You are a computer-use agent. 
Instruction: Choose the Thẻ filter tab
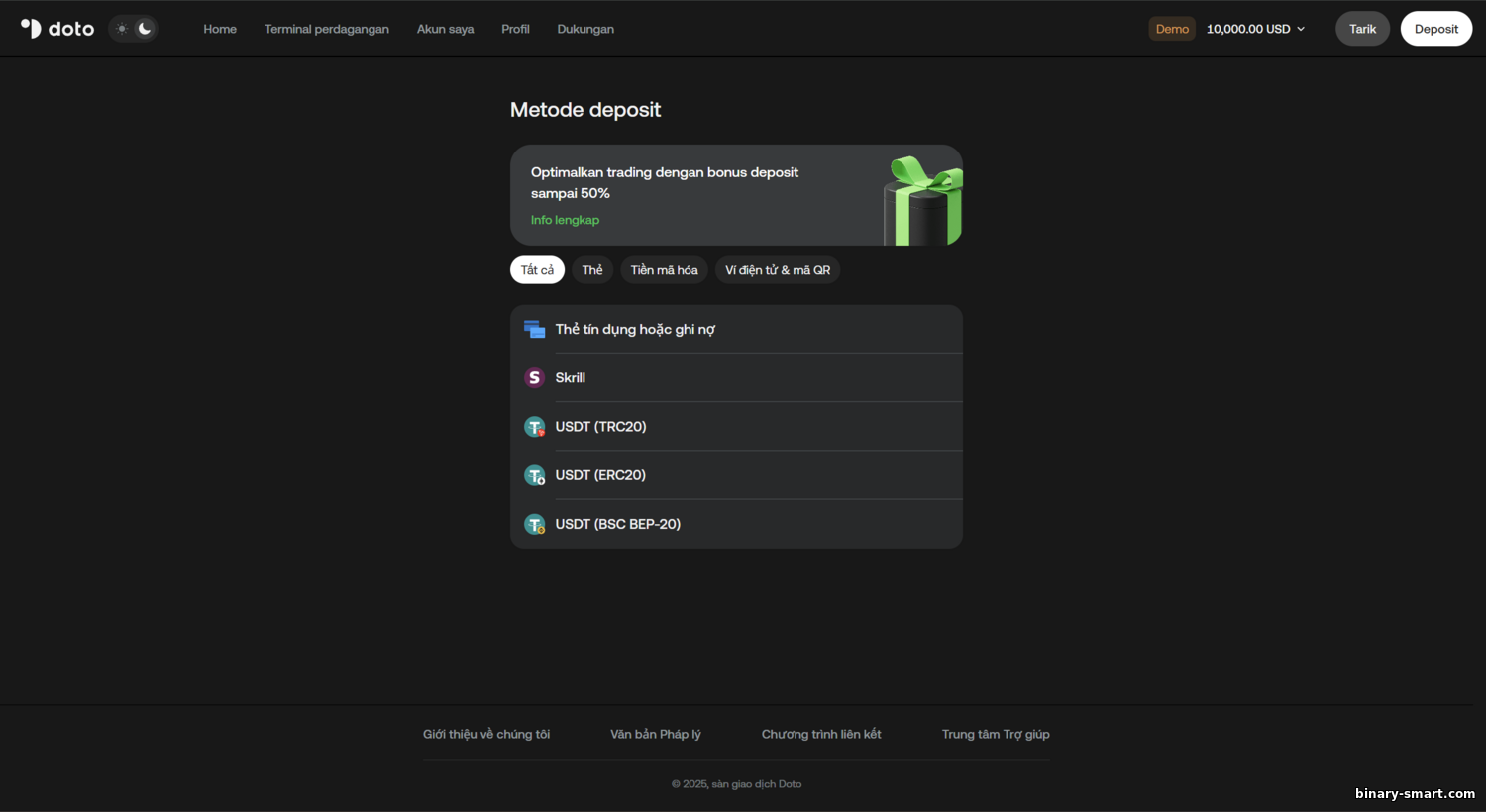click(x=592, y=270)
